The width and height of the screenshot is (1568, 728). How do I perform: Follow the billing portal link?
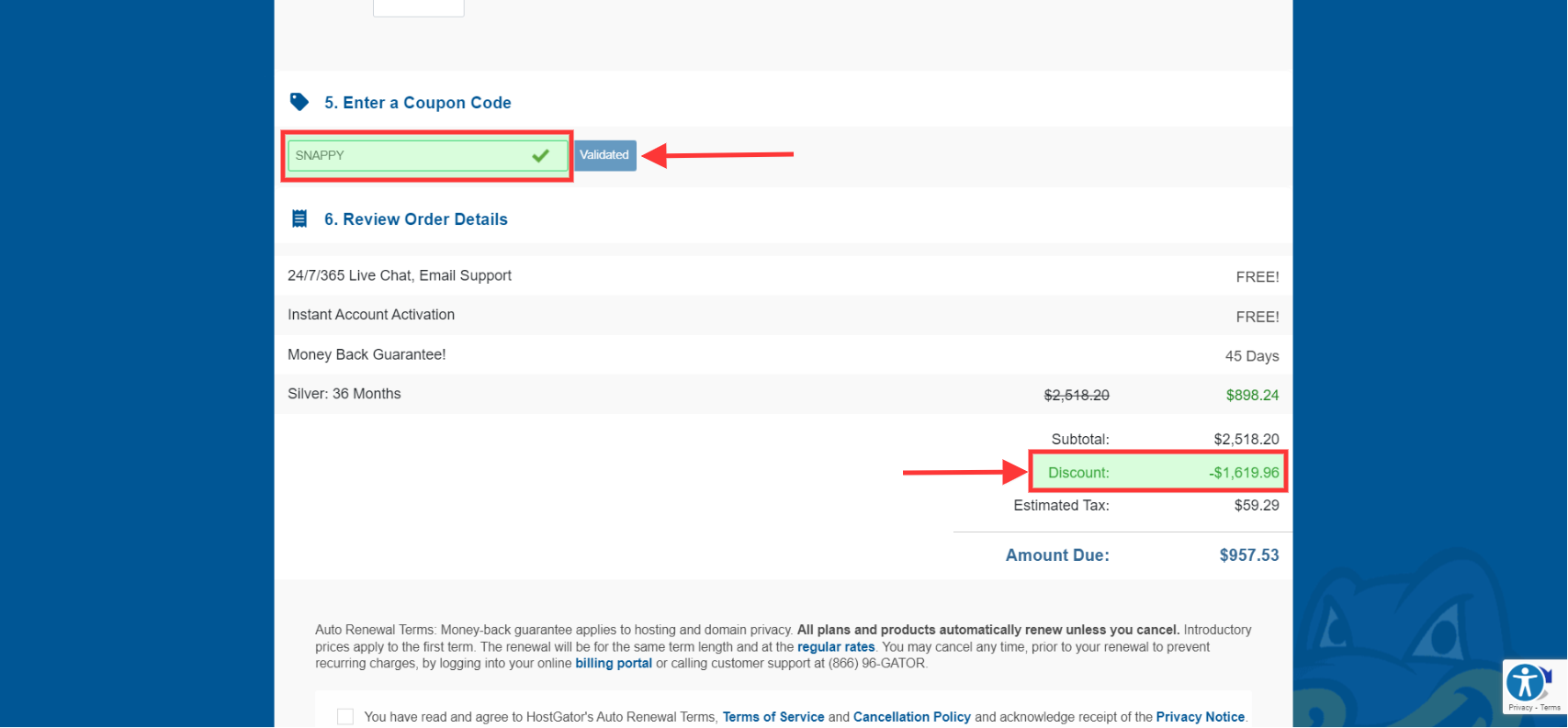[613, 664]
